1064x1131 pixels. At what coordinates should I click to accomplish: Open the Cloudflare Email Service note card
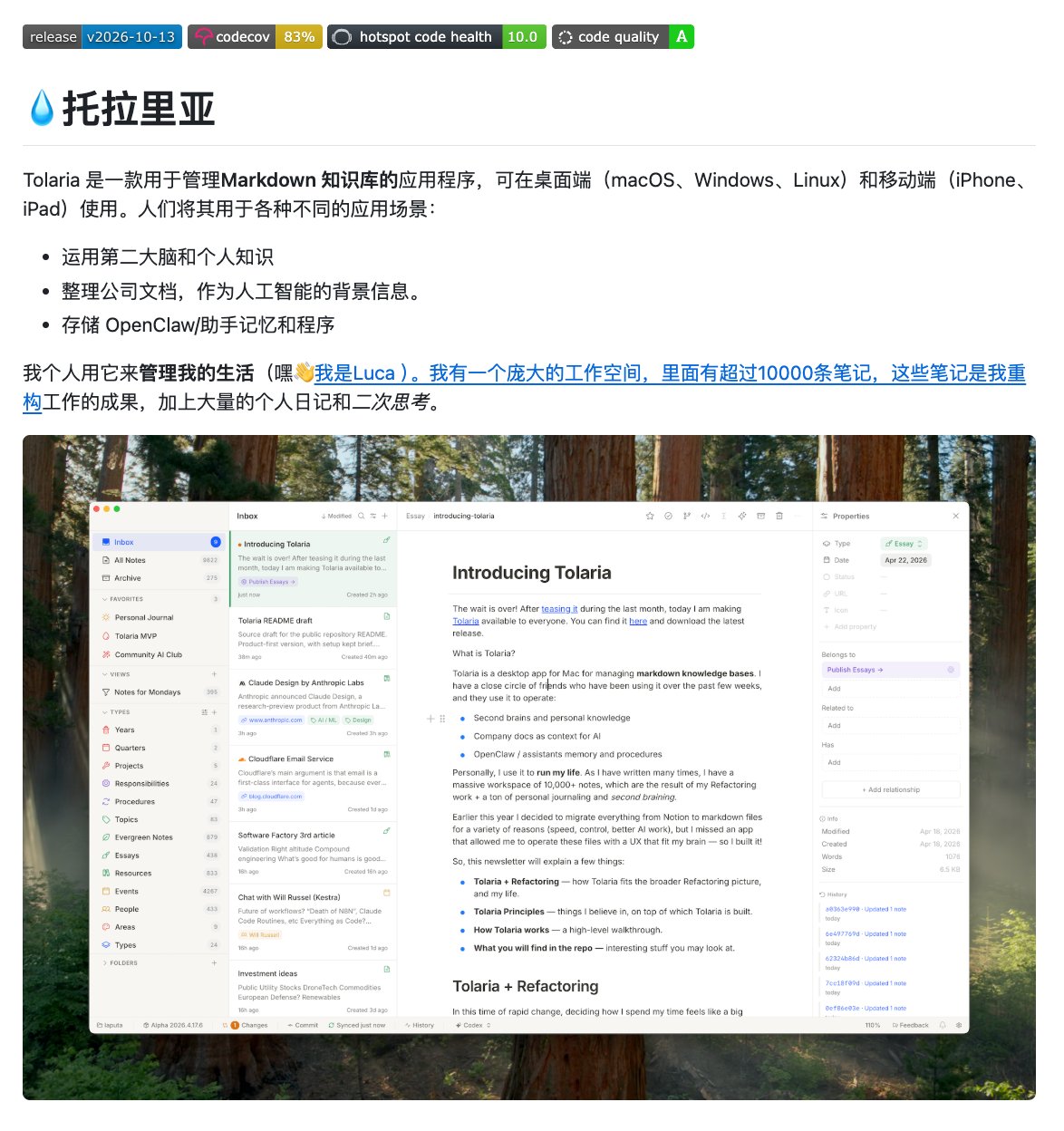[x=313, y=781]
